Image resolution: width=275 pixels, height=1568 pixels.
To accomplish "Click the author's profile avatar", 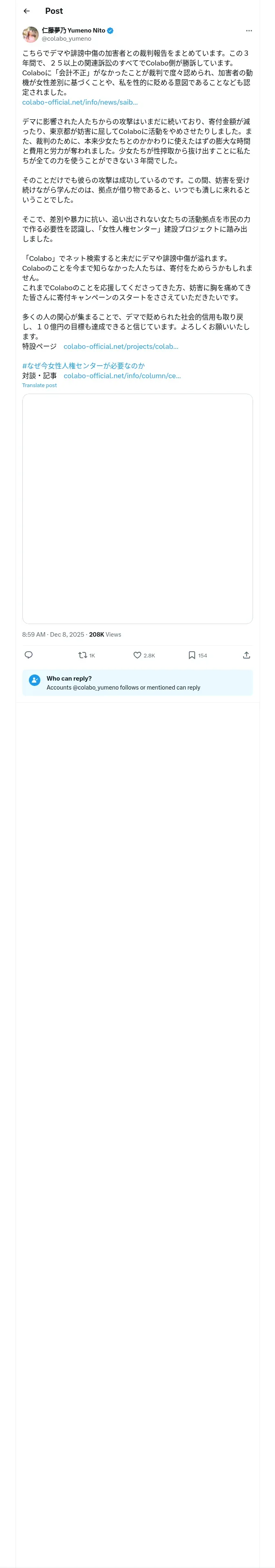I will (31, 34).
